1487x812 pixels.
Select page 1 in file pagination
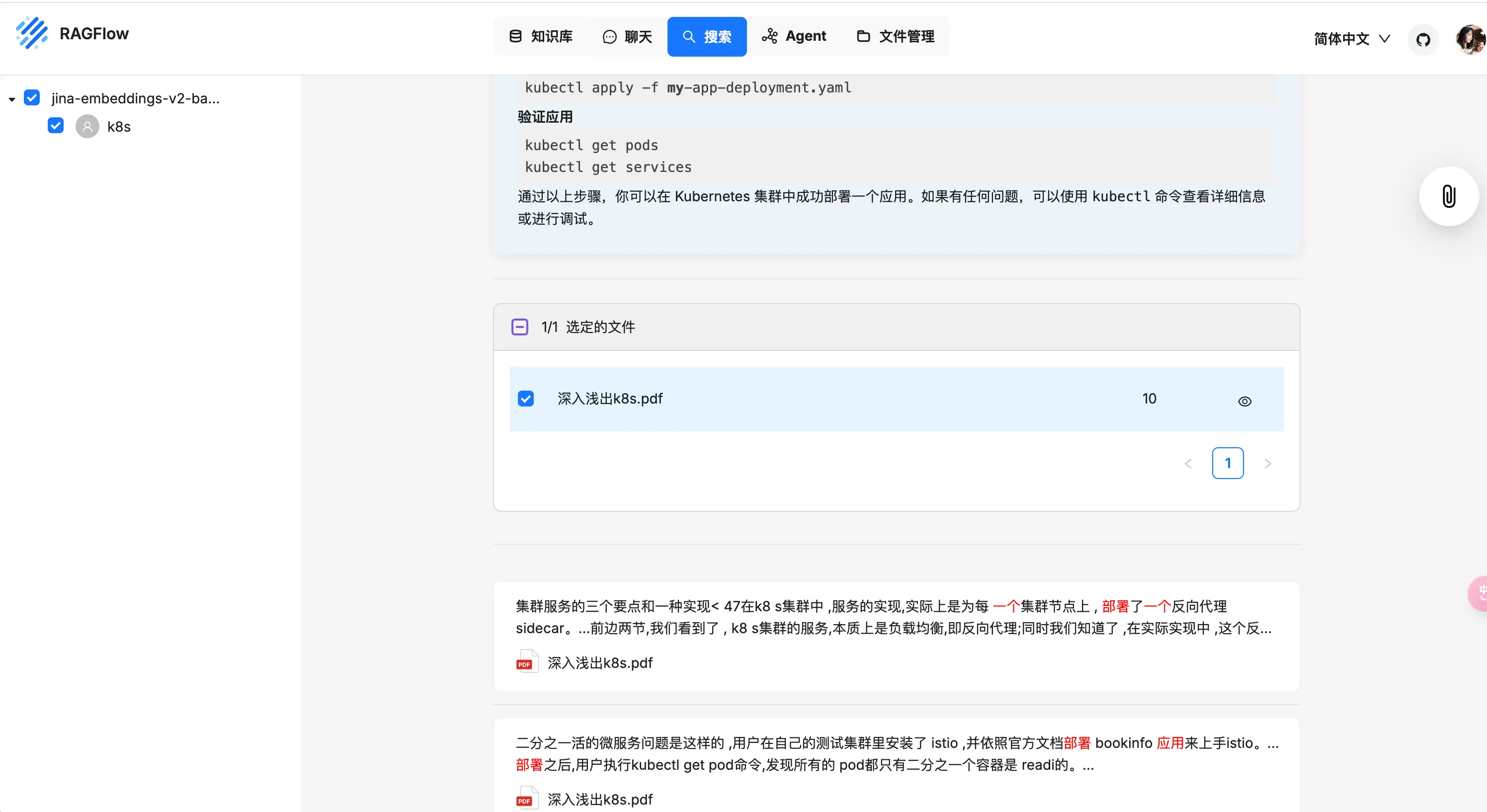click(1227, 463)
